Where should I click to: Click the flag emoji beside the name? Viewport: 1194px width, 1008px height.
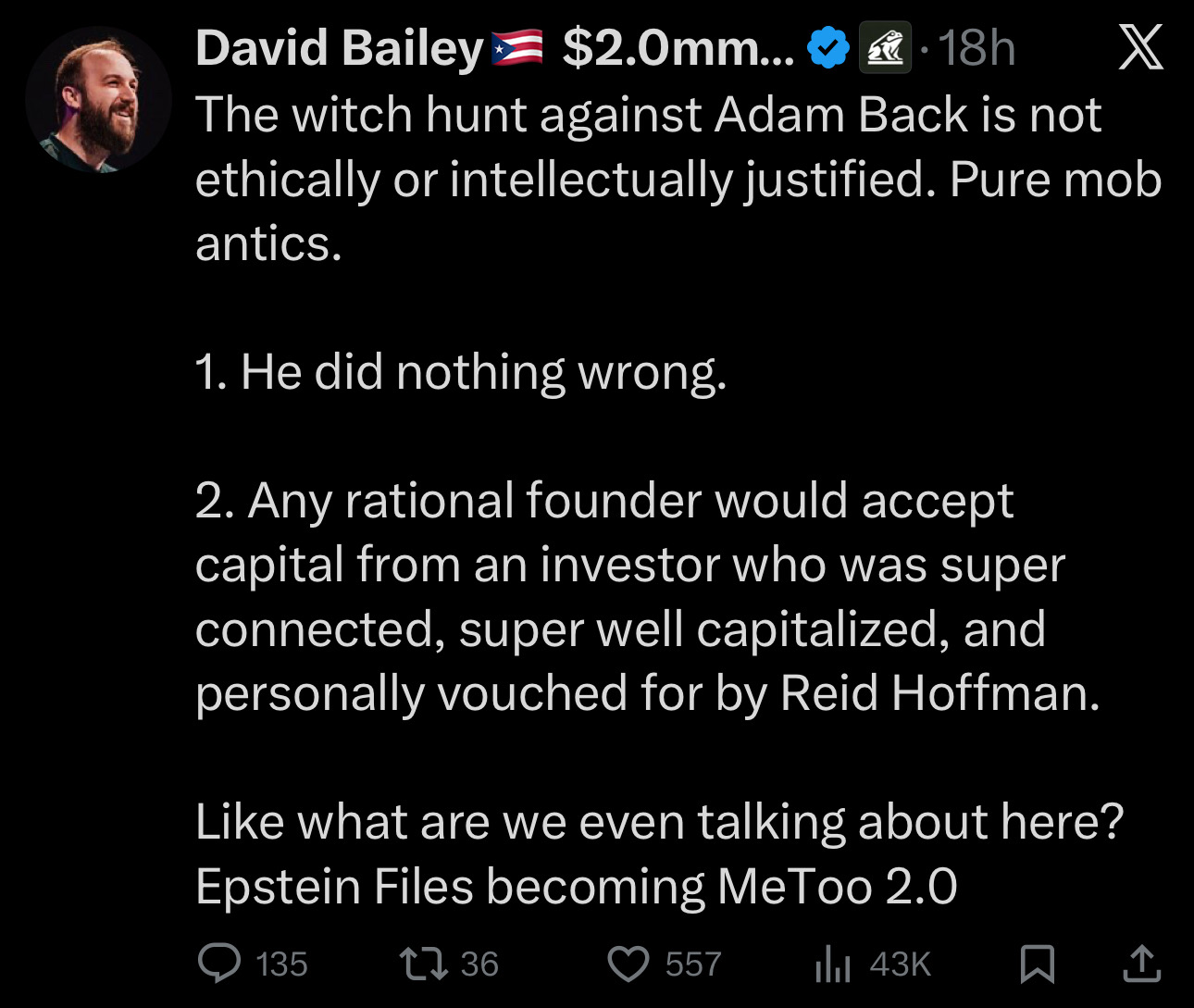pos(516,48)
